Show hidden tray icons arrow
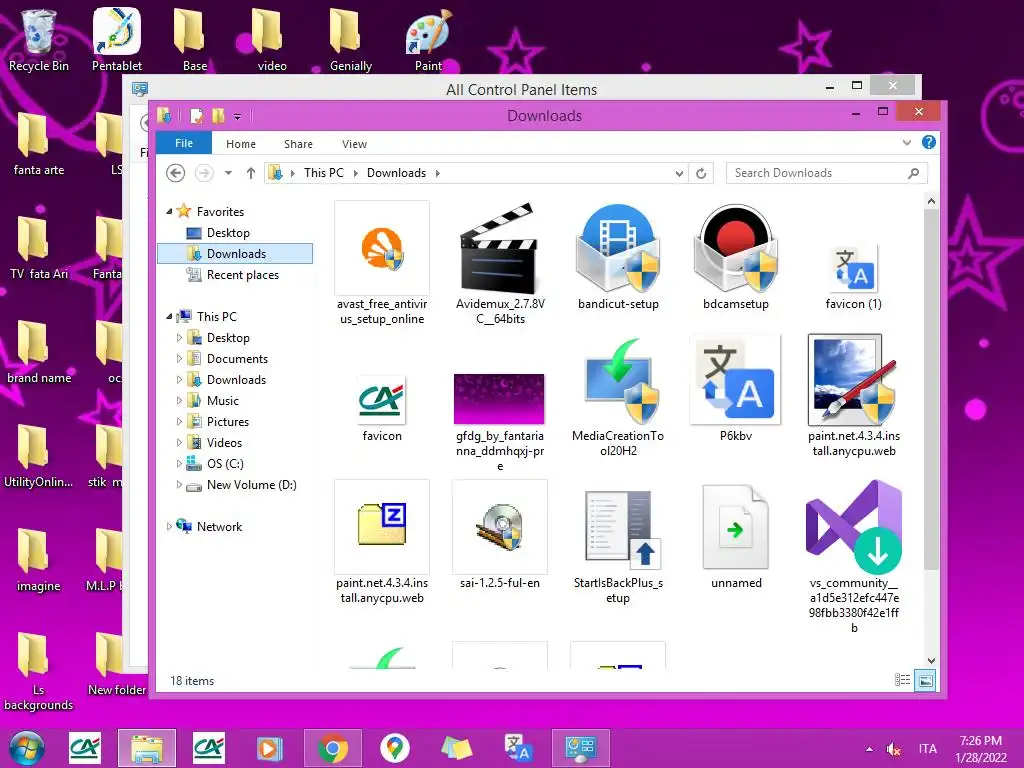This screenshot has height=768, width=1024. [x=869, y=749]
